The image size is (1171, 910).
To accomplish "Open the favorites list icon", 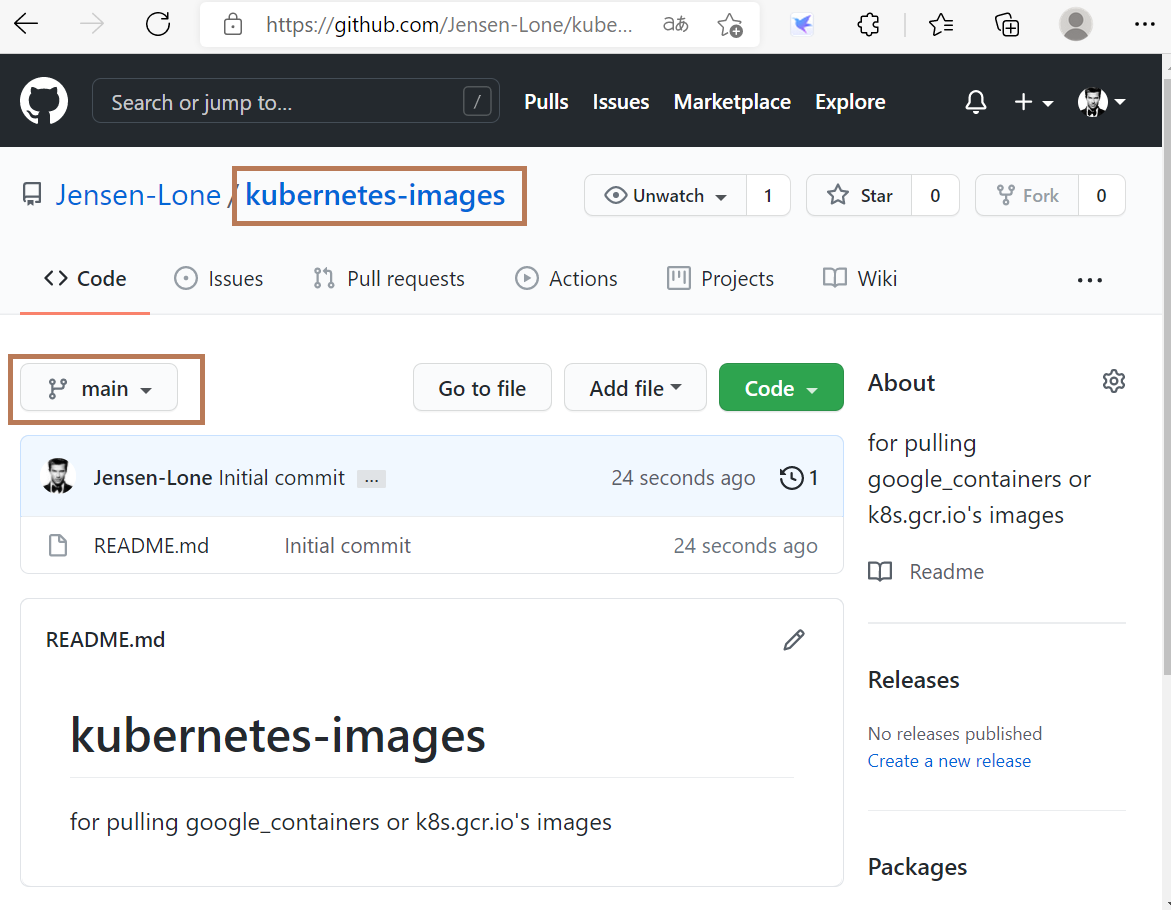I will click(x=941, y=25).
